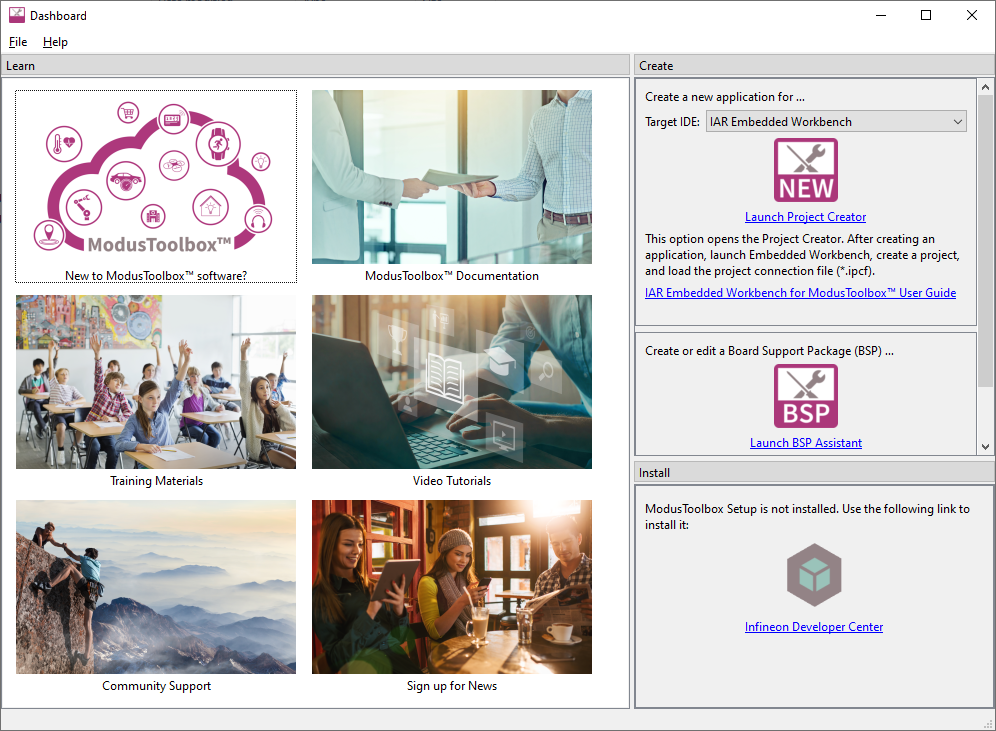
Task: Click the BSP Assistant icon
Action: pyautogui.click(x=805, y=396)
